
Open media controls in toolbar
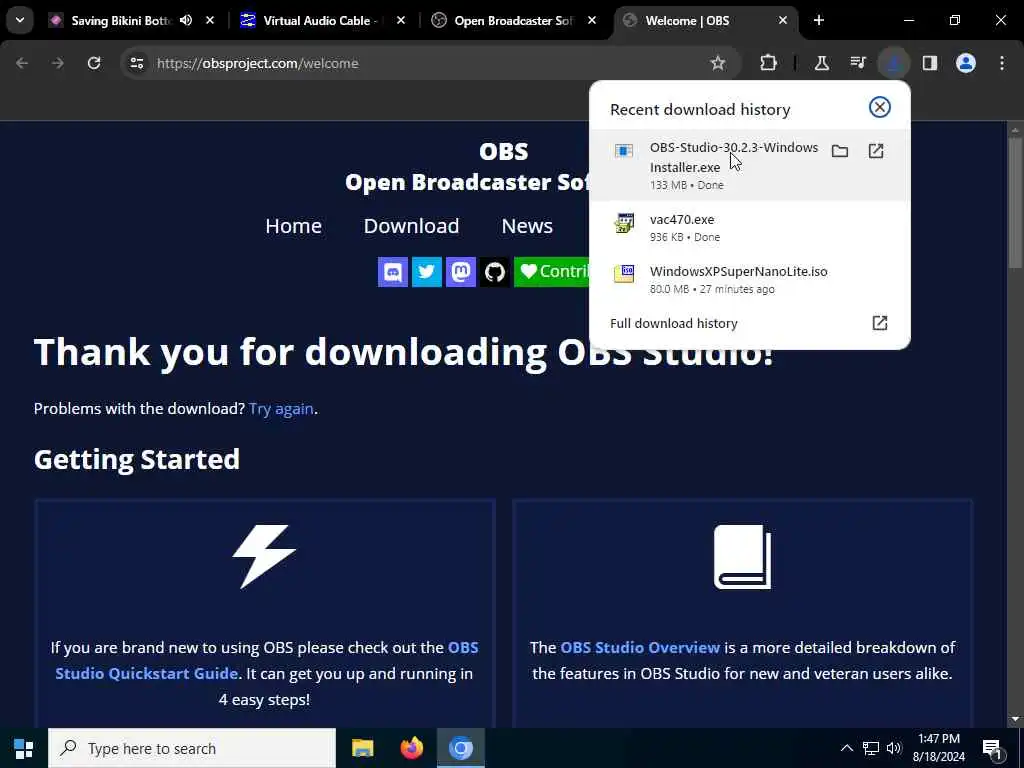click(x=858, y=63)
